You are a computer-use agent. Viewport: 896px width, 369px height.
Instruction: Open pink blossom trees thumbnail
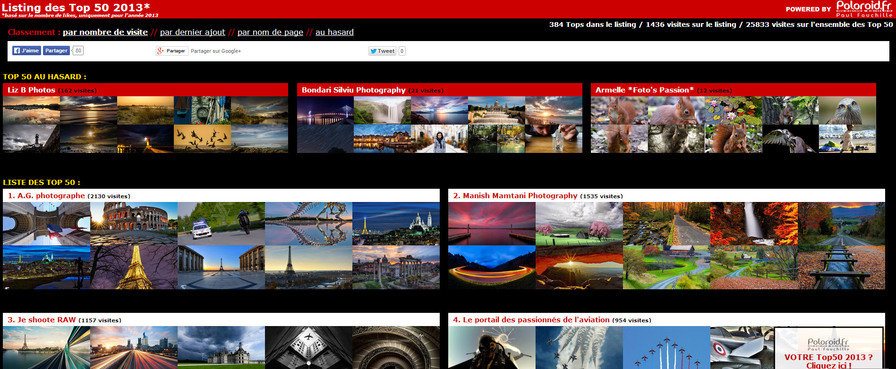579,223
